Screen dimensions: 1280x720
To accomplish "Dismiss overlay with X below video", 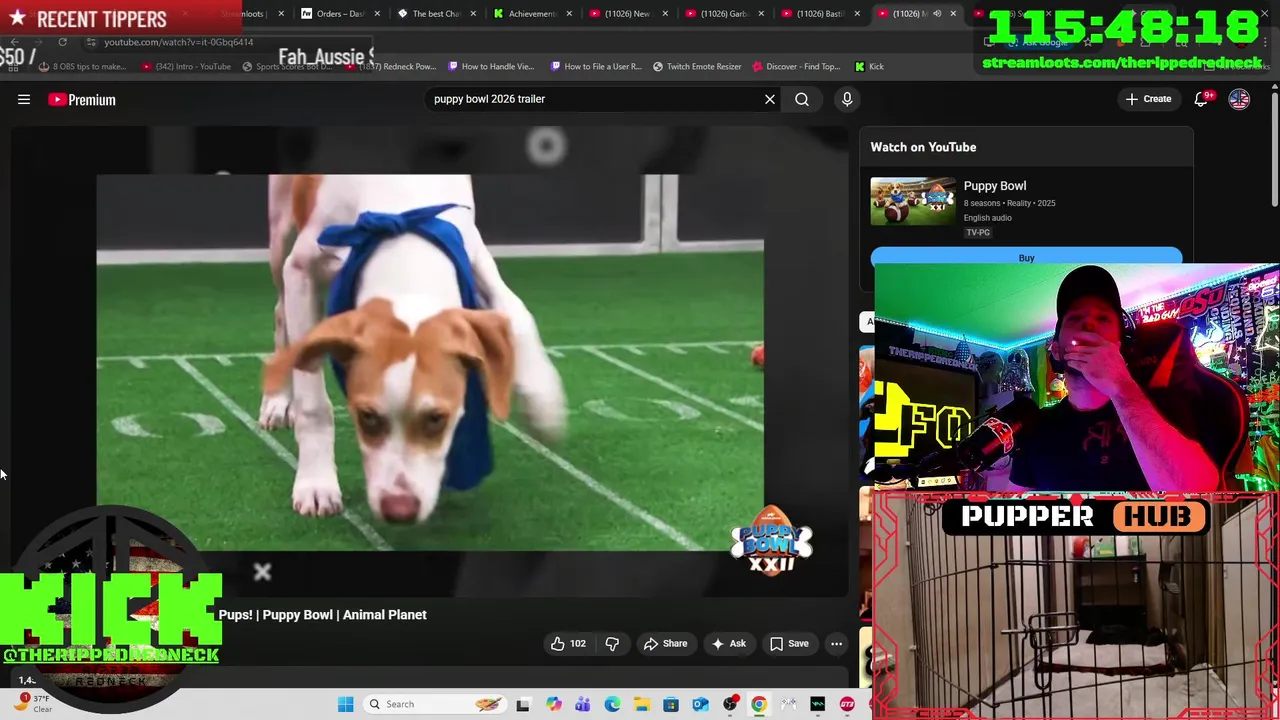I will click(x=262, y=572).
